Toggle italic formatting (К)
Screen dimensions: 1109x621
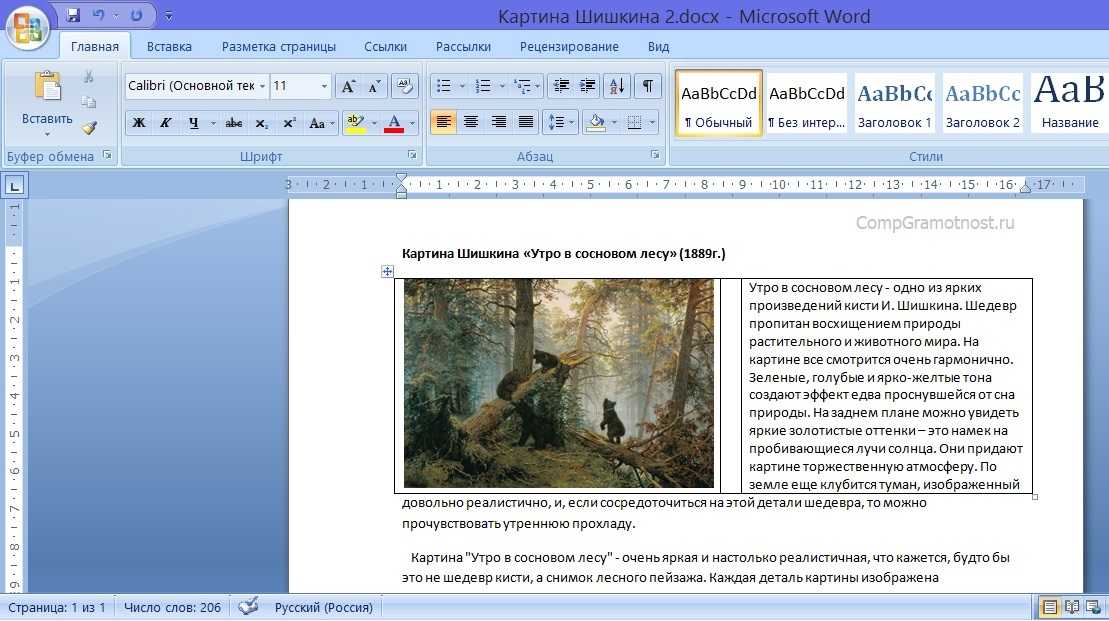pos(165,123)
